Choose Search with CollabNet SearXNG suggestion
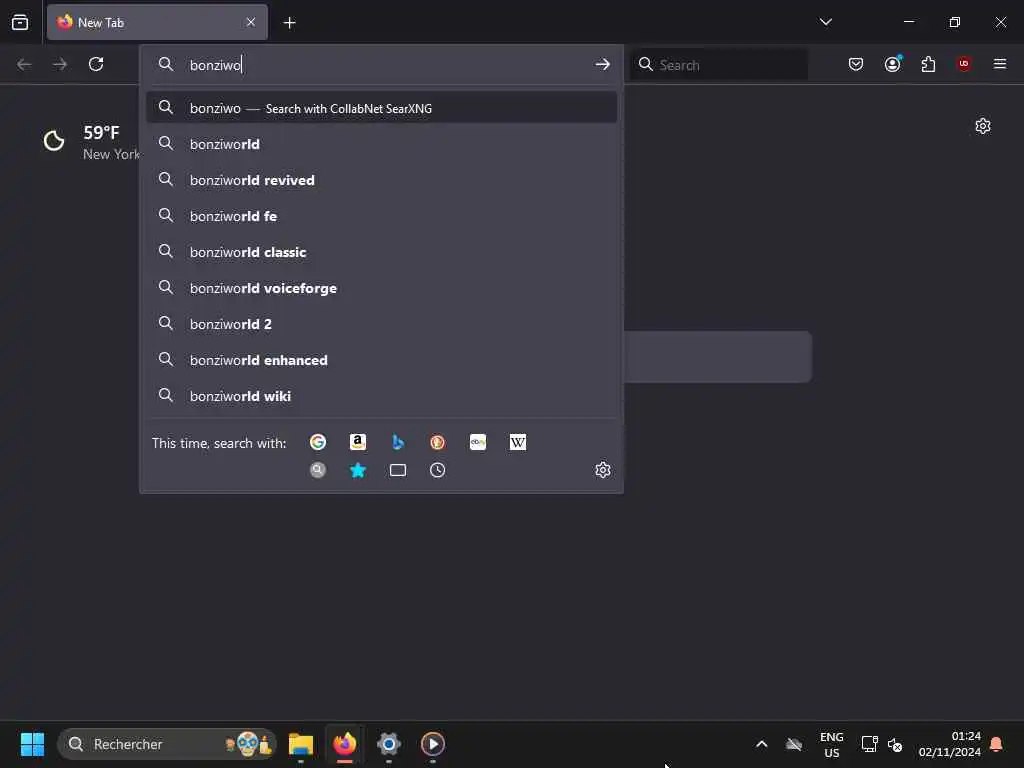Viewport: 1024px width, 768px height. coord(381,108)
